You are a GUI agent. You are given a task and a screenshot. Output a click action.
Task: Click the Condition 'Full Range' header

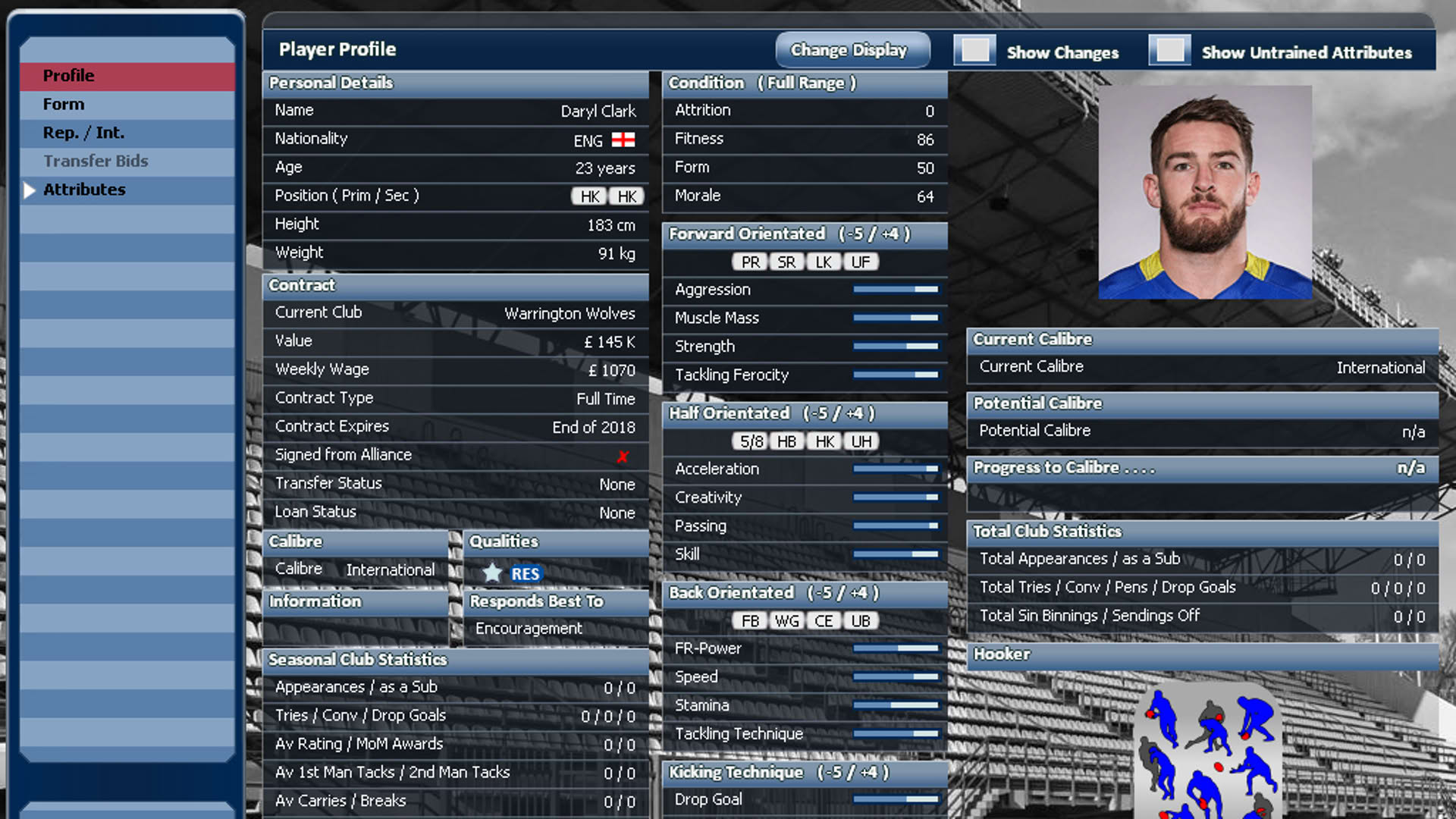pyautogui.click(x=806, y=83)
